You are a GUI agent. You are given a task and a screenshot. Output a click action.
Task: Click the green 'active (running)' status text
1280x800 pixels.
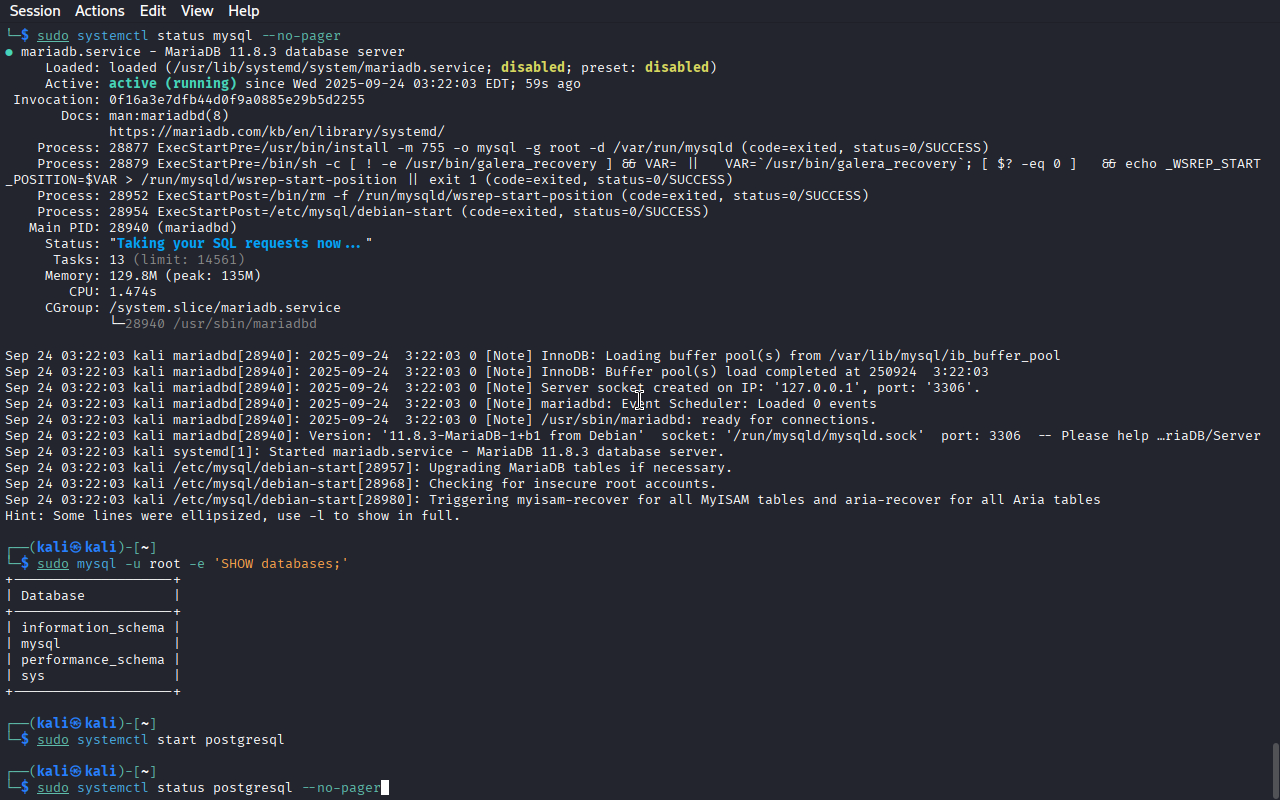pos(172,84)
